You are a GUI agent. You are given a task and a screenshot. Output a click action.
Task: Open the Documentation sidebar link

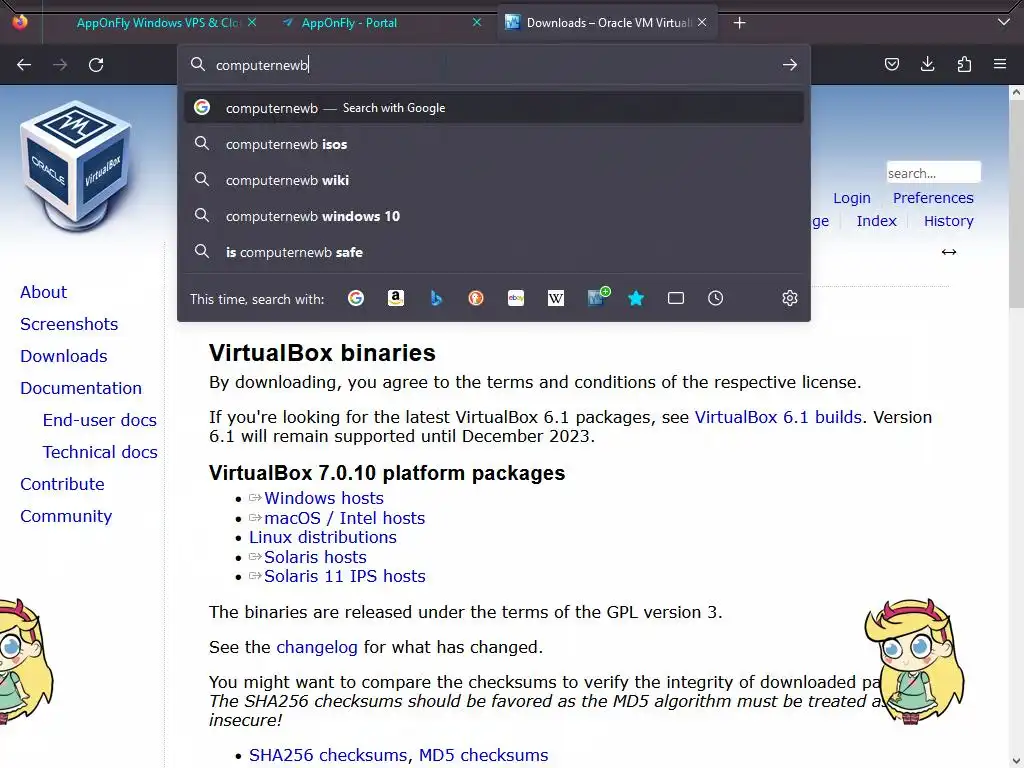pyautogui.click(x=81, y=388)
